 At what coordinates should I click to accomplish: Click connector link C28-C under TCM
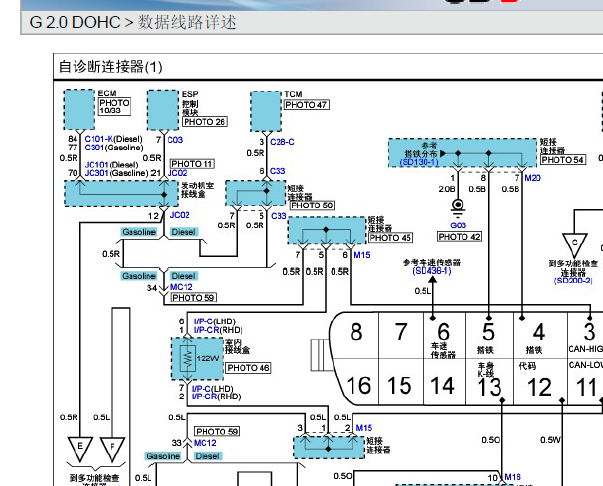pos(282,142)
